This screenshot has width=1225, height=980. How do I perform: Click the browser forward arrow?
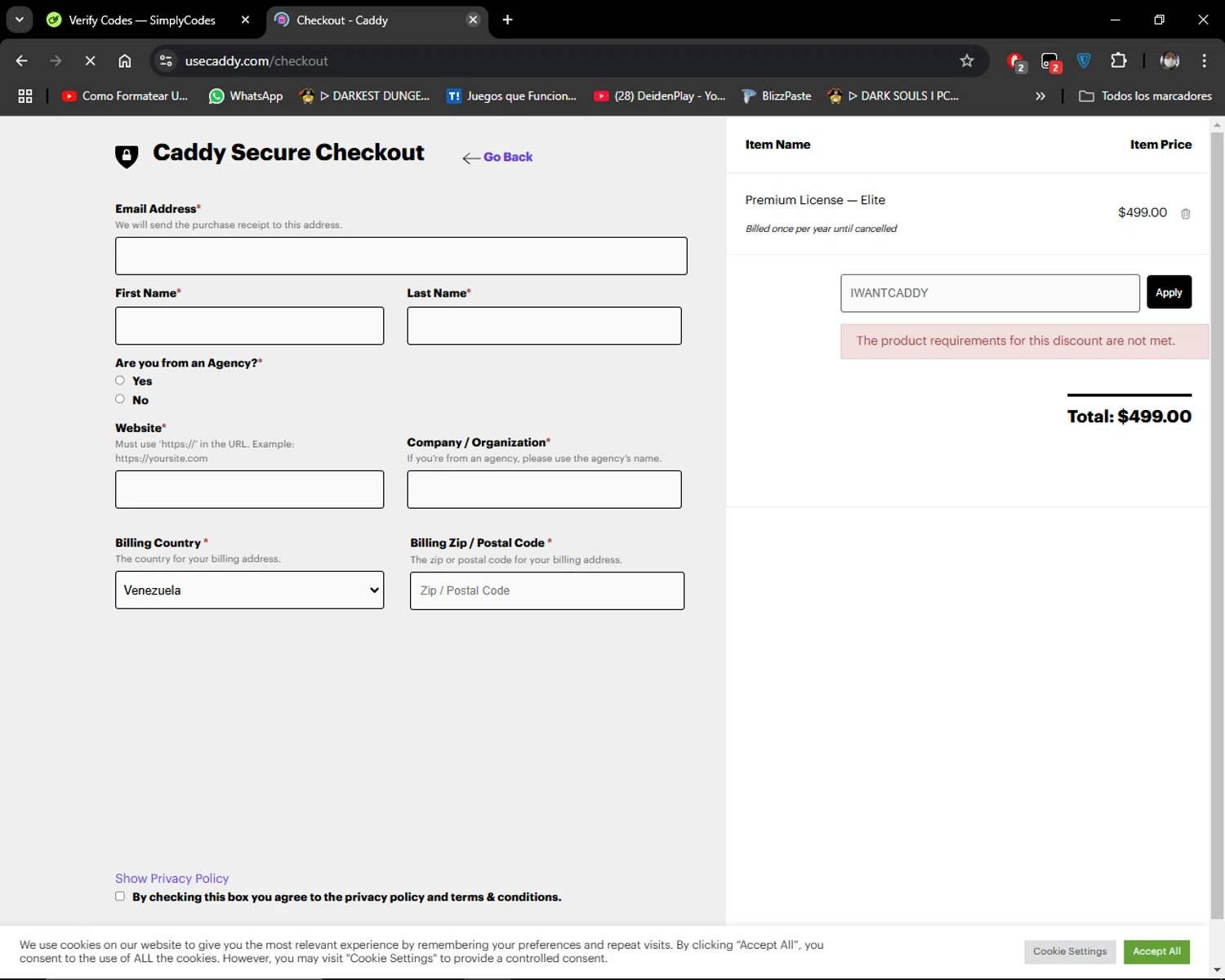coord(56,61)
